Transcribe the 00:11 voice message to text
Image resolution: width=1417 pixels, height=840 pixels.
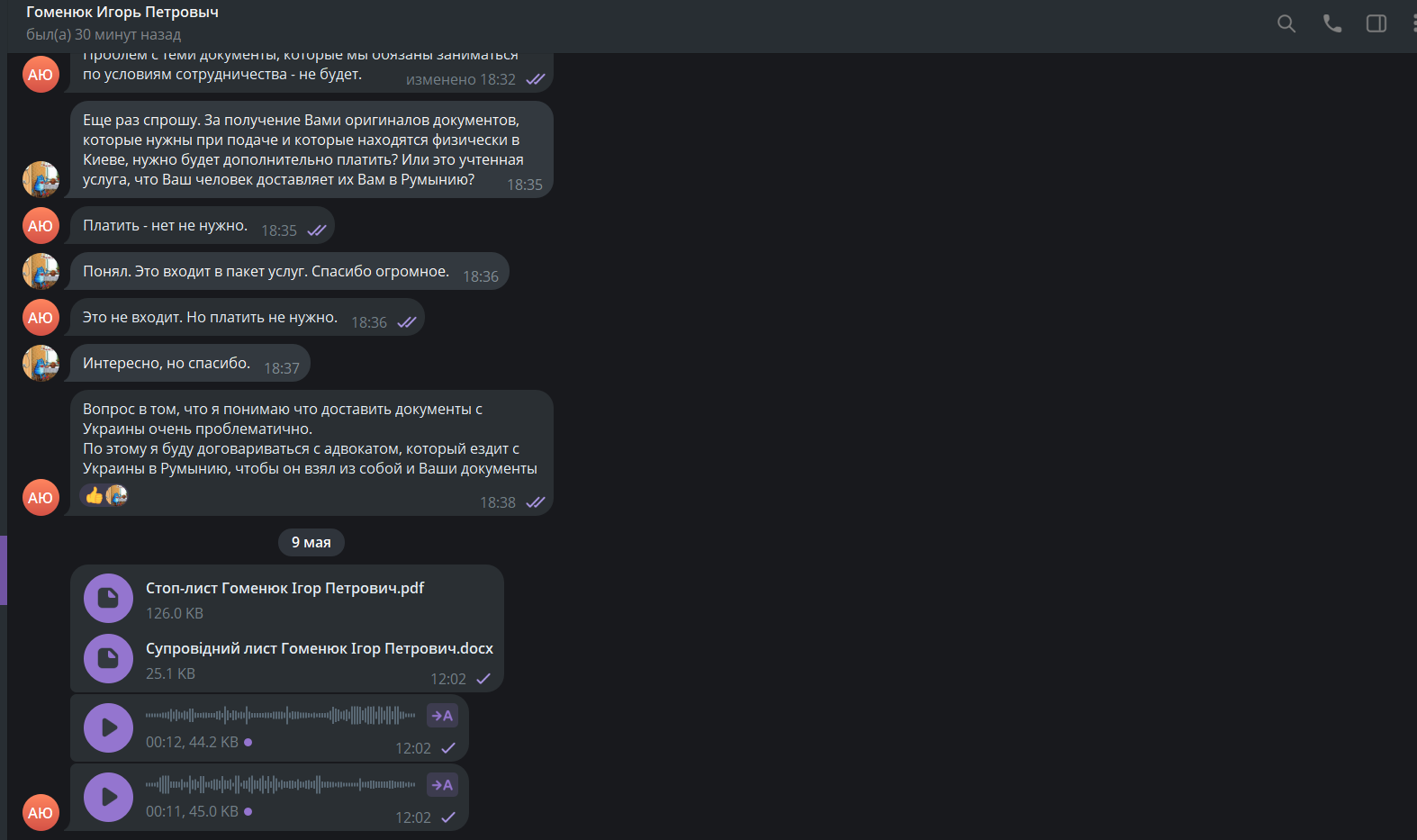442,785
